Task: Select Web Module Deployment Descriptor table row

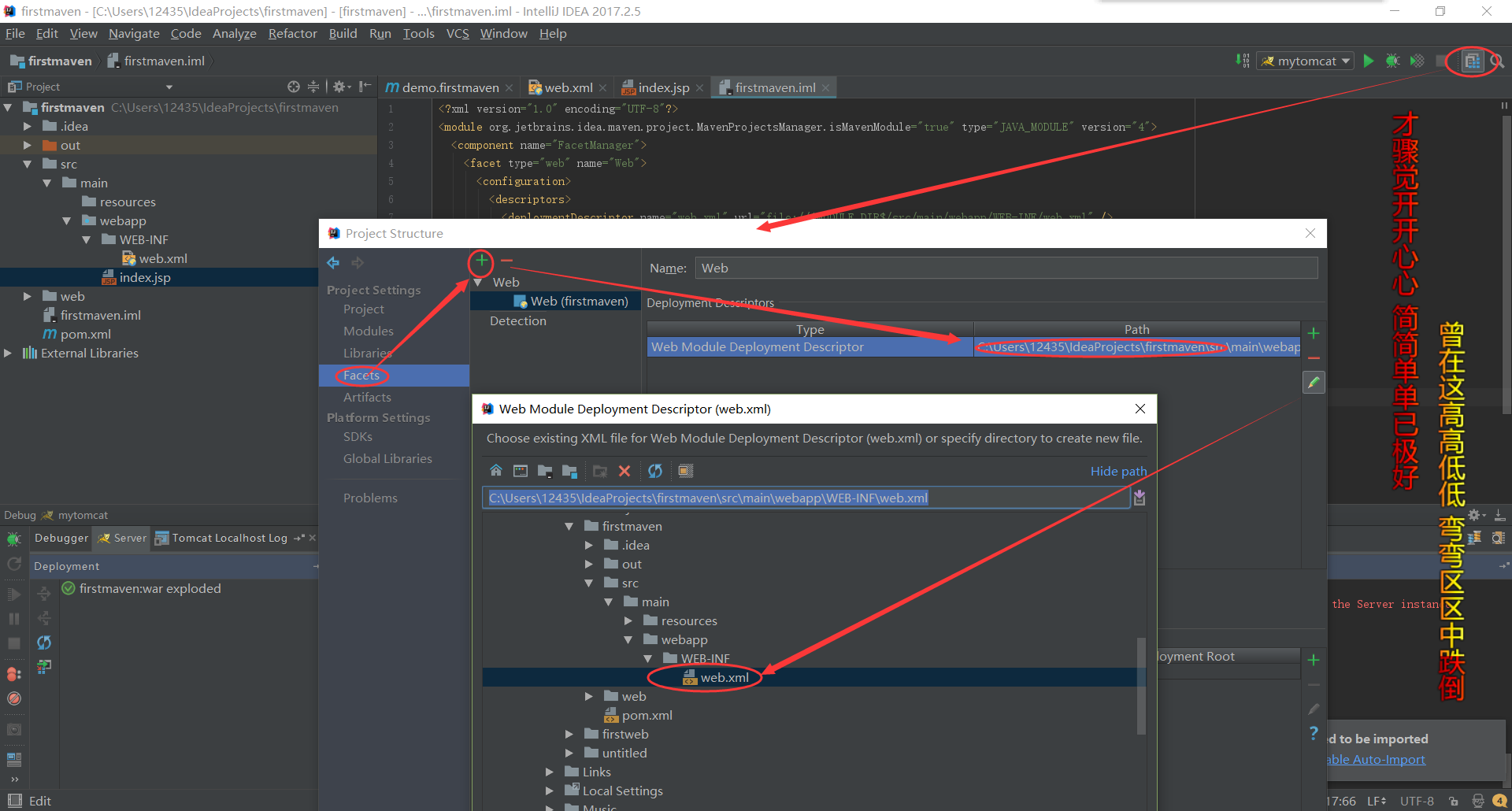Action: [x=973, y=347]
